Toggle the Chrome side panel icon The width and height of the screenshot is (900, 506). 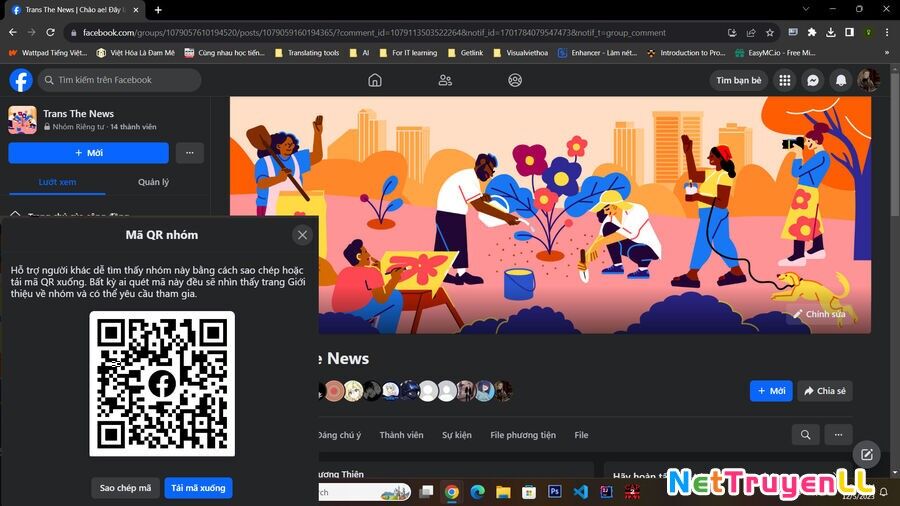[849, 33]
